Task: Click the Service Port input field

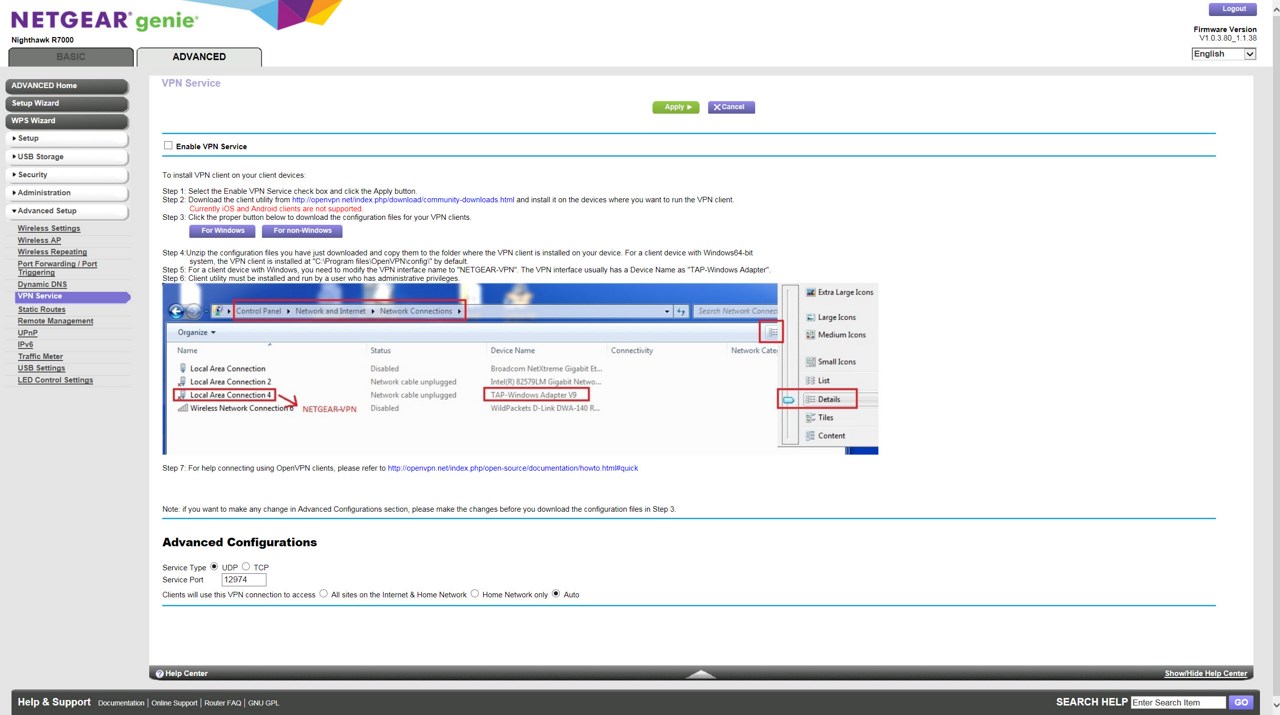Action: click(x=244, y=580)
